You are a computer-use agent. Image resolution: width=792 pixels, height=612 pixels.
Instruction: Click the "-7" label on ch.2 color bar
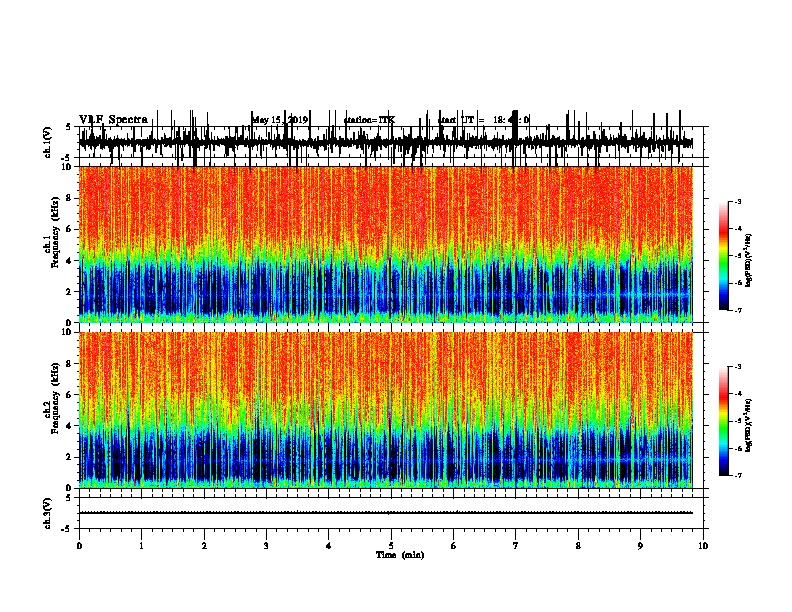[738, 475]
